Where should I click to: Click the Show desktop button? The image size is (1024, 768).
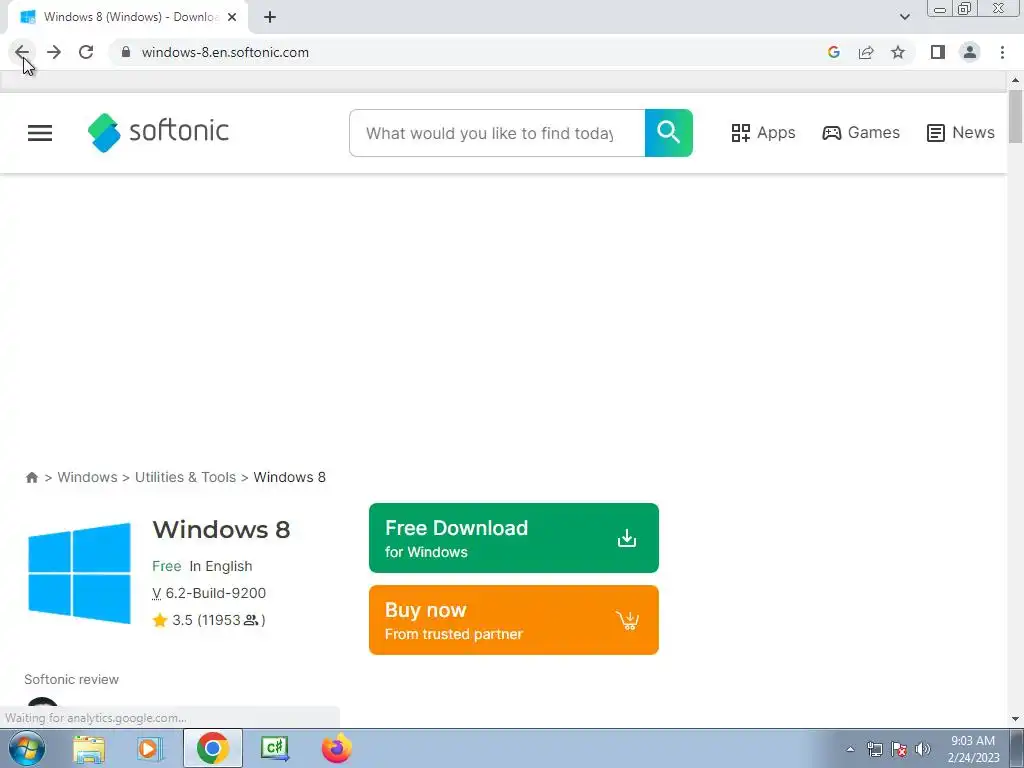1017,748
